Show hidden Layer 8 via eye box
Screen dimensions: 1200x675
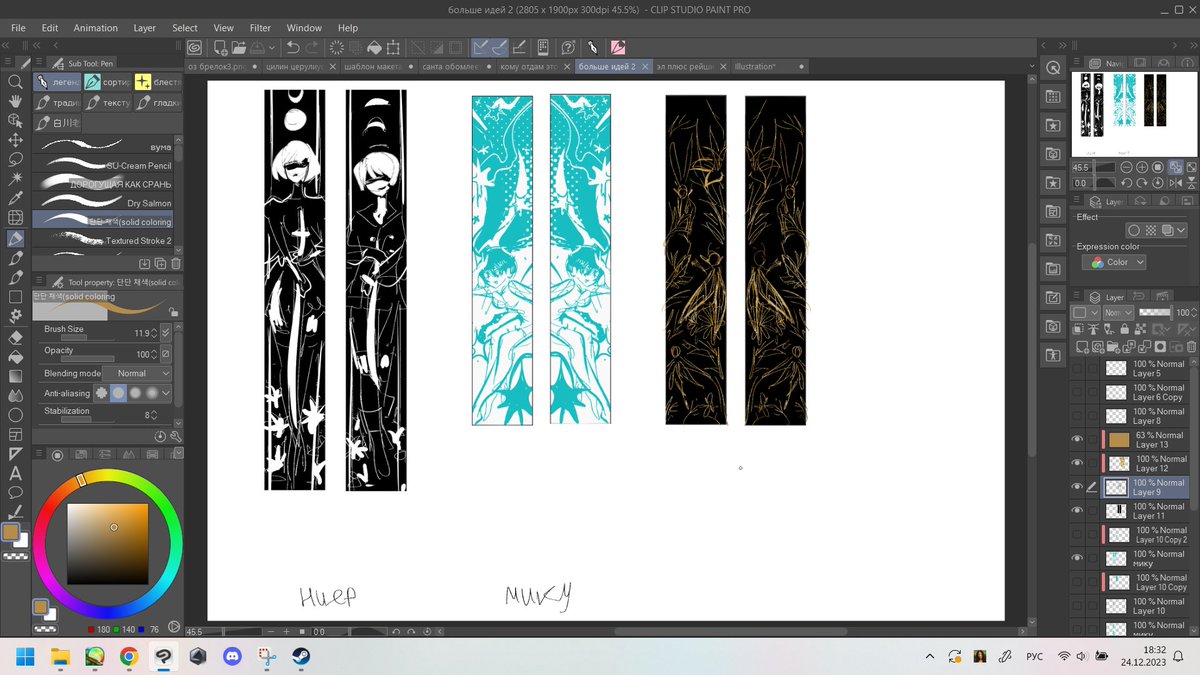click(x=1077, y=416)
